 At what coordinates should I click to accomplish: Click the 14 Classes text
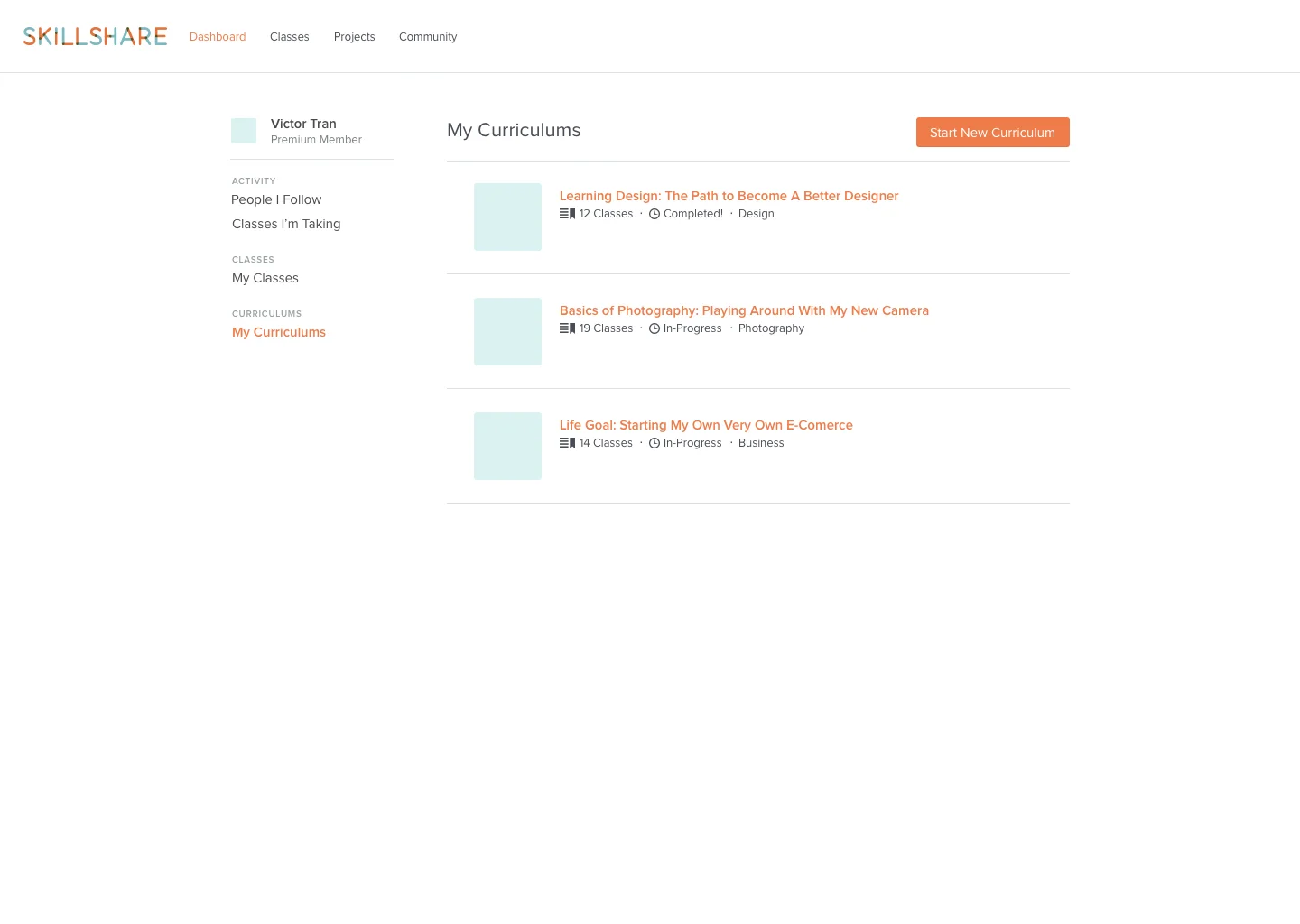click(x=606, y=443)
